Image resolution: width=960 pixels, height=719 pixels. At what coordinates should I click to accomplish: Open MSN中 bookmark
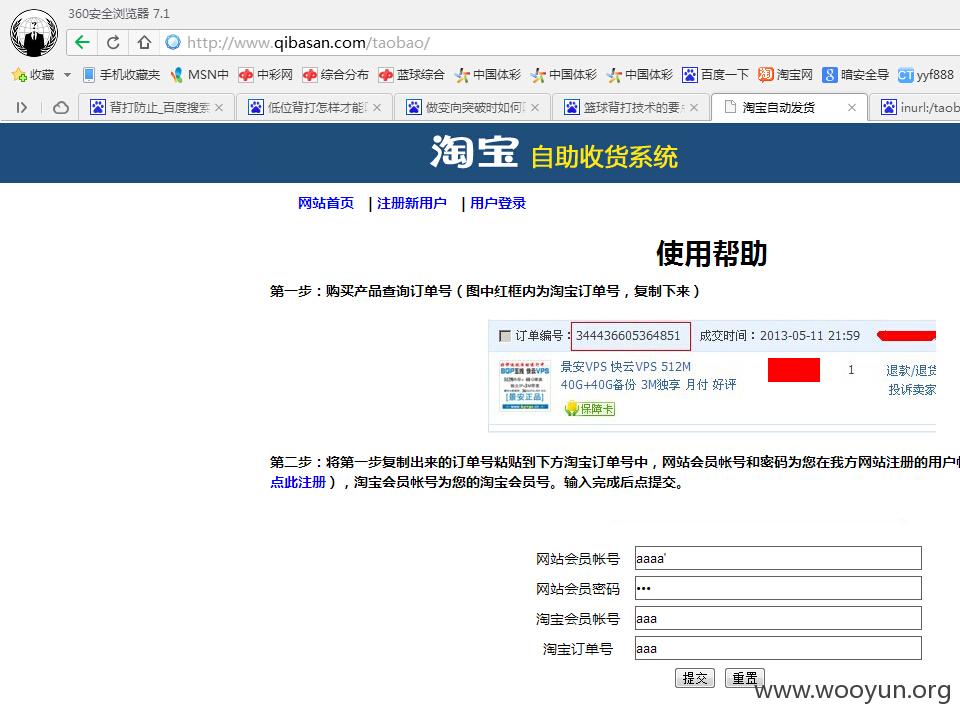[x=200, y=75]
